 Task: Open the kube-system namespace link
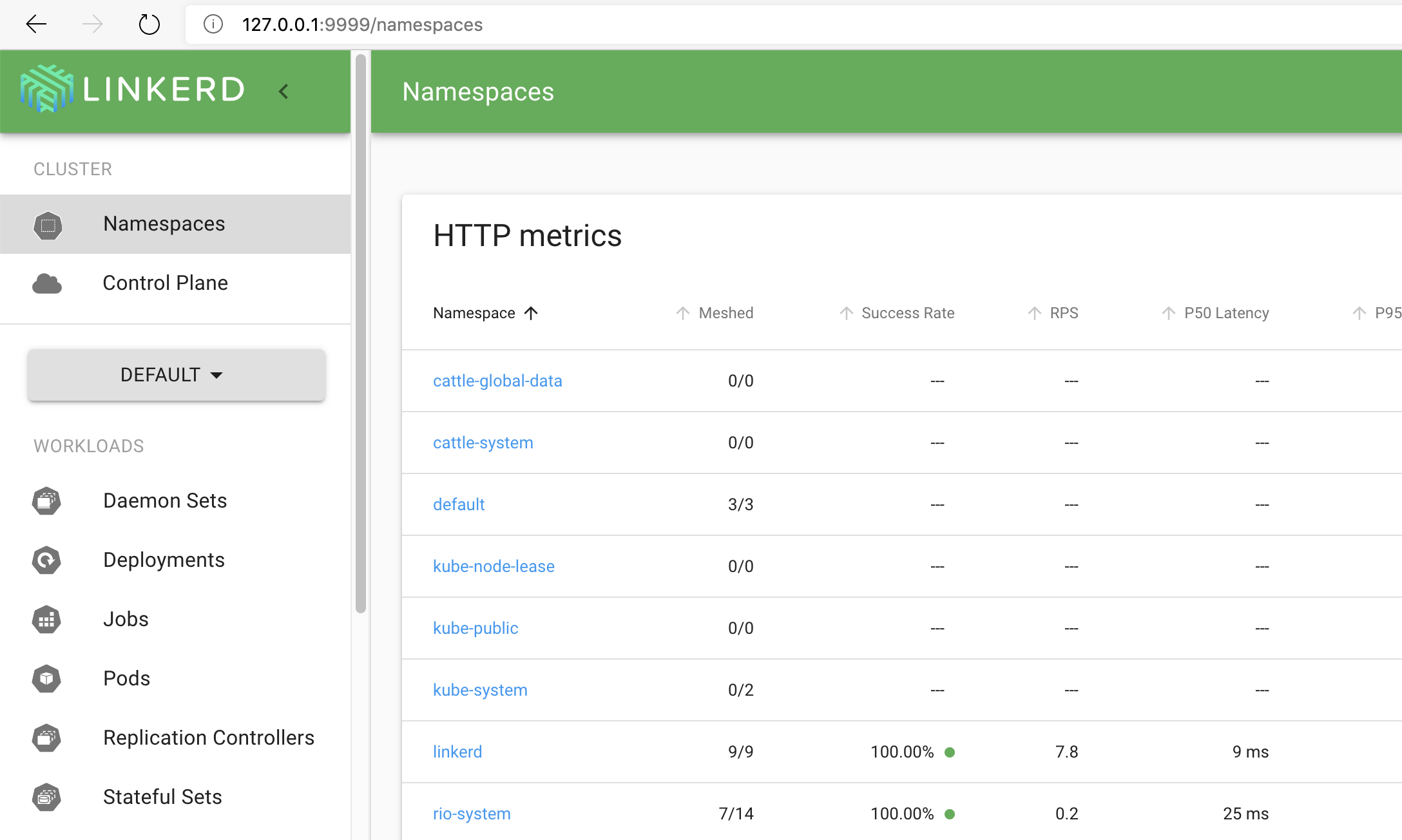point(480,690)
